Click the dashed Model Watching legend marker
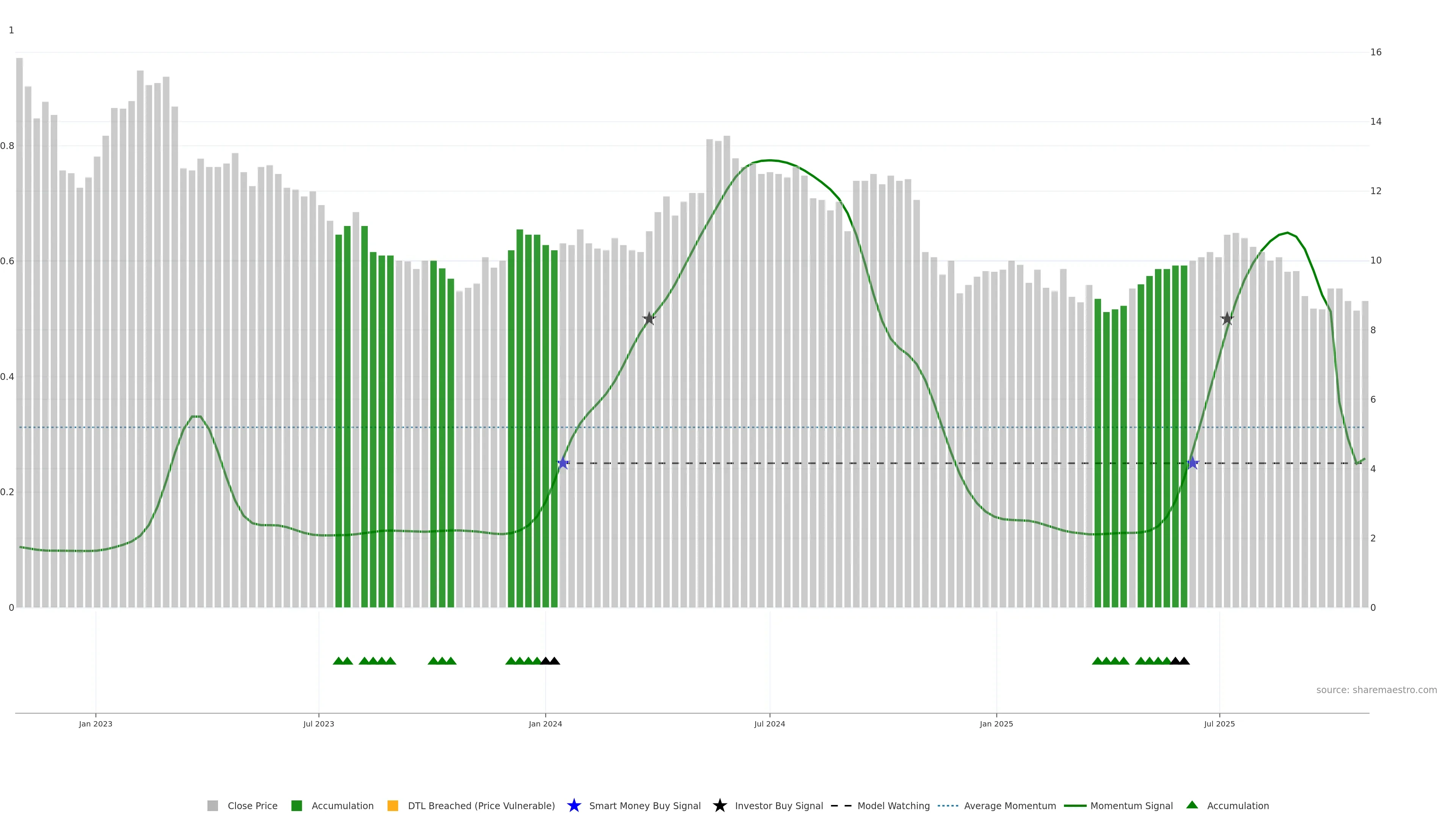Screen dimensions: 1456x819 click(841, 805)
